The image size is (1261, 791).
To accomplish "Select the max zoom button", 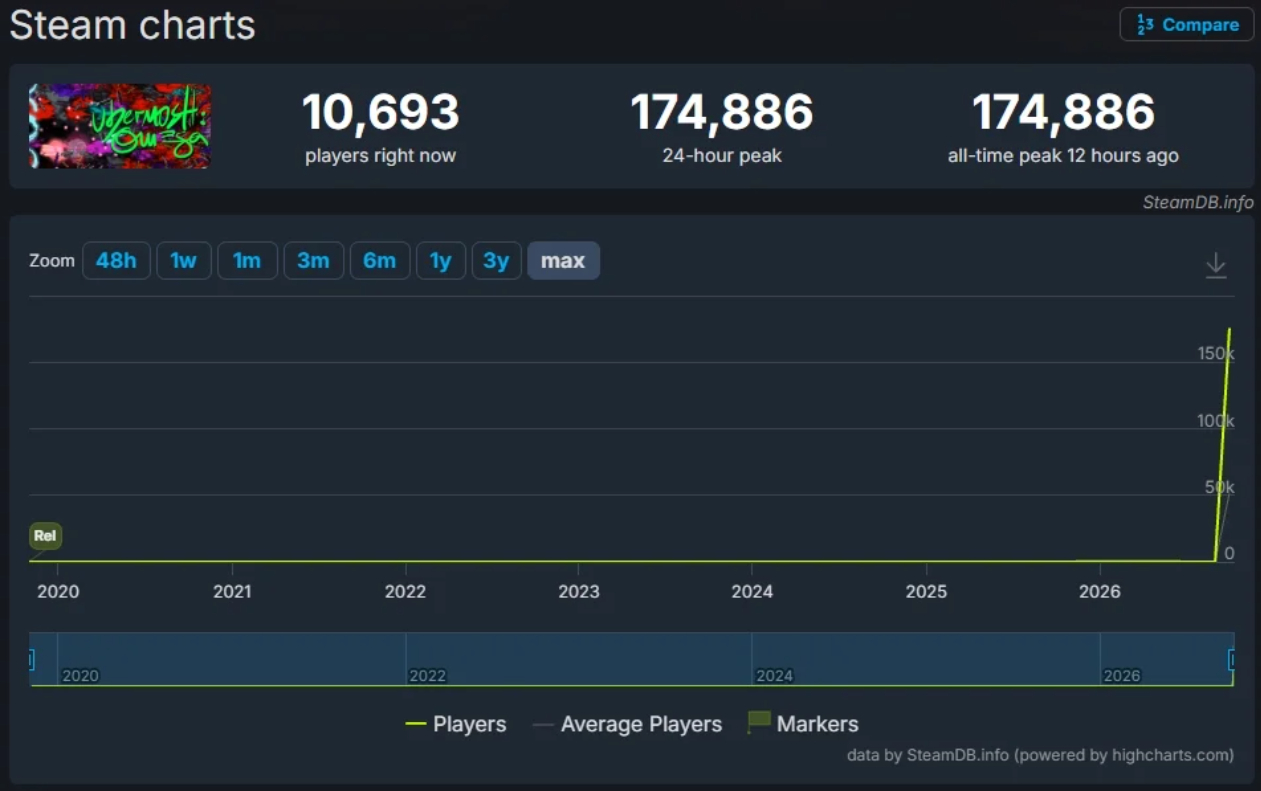I will [563, 261].
